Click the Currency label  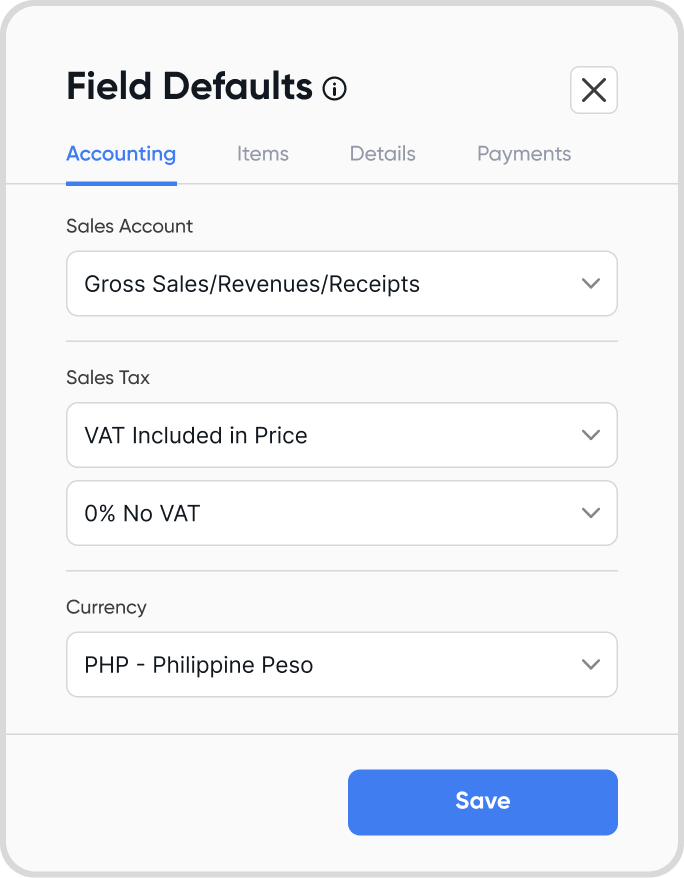pos(106,608)
